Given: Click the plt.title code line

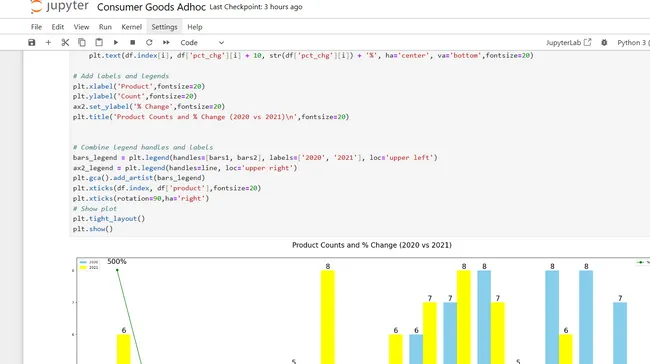Looking at the screenshot, I should 211,117.
